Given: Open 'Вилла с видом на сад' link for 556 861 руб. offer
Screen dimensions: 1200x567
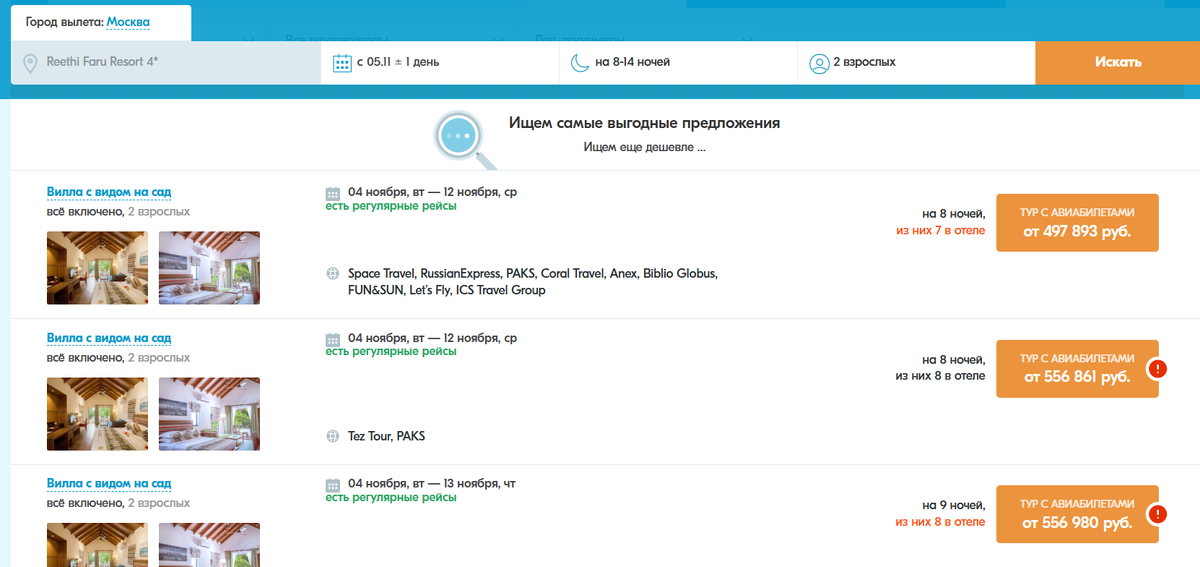Looking at the screenshot, I should pos(109,339).
